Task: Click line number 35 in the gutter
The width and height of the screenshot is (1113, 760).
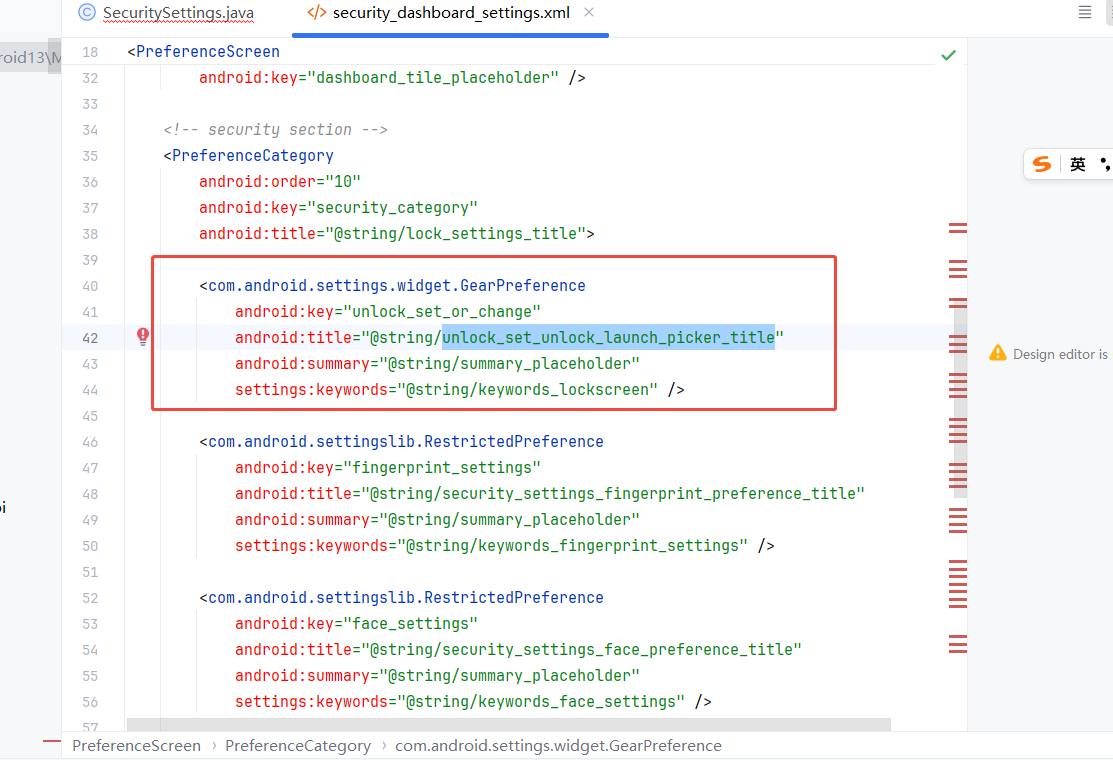Action: tap(90, 156)
